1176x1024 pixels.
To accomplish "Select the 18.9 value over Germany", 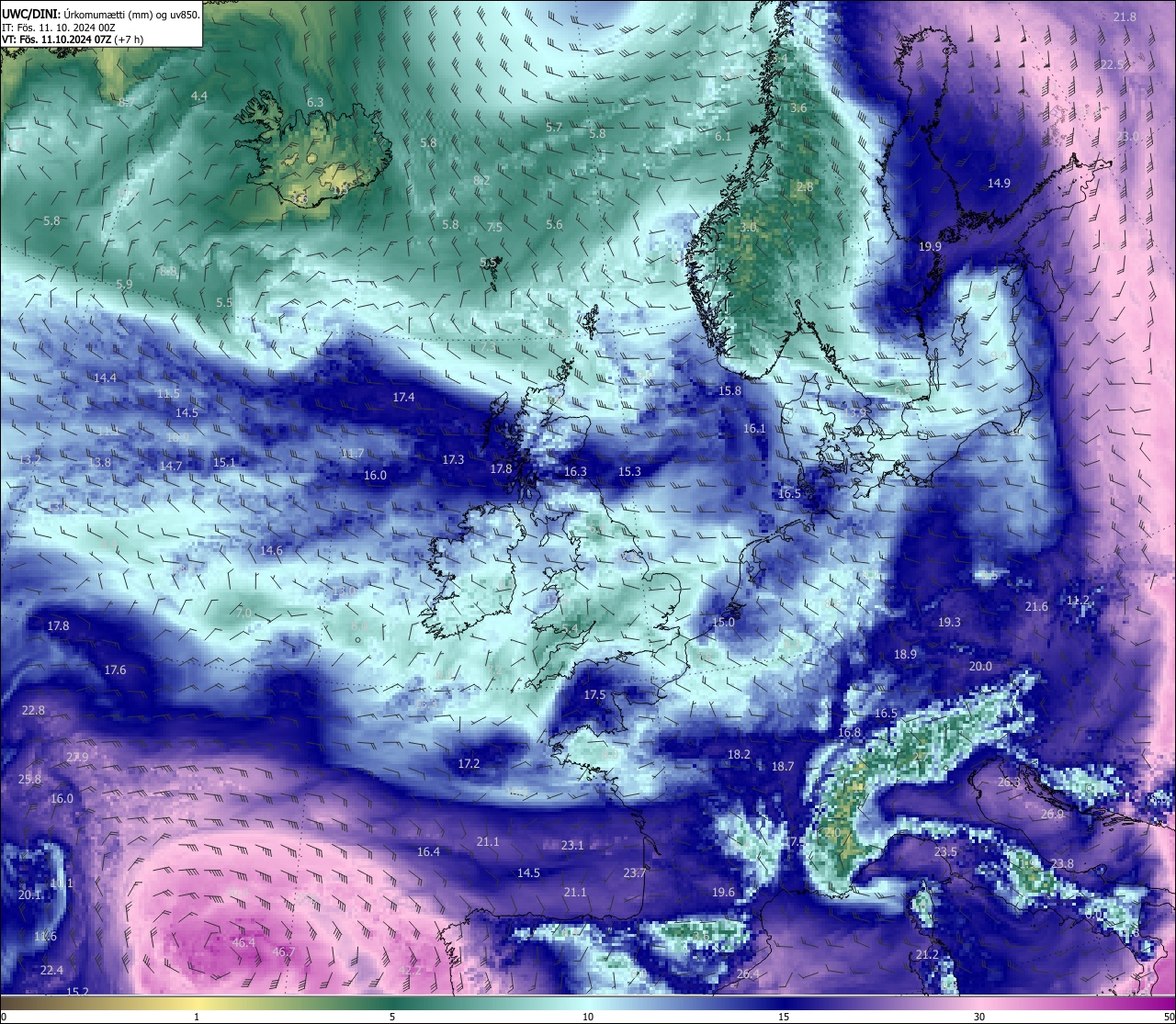I will [905, 655].
